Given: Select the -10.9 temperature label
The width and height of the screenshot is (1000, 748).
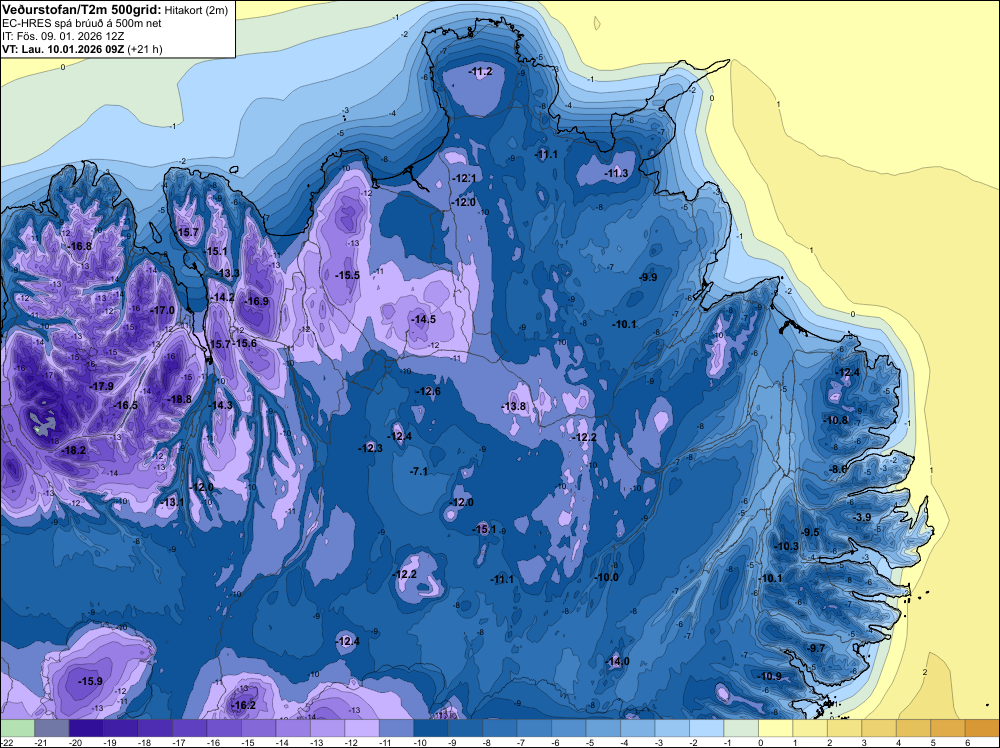Looking at the screenshot, I should 770,676.
